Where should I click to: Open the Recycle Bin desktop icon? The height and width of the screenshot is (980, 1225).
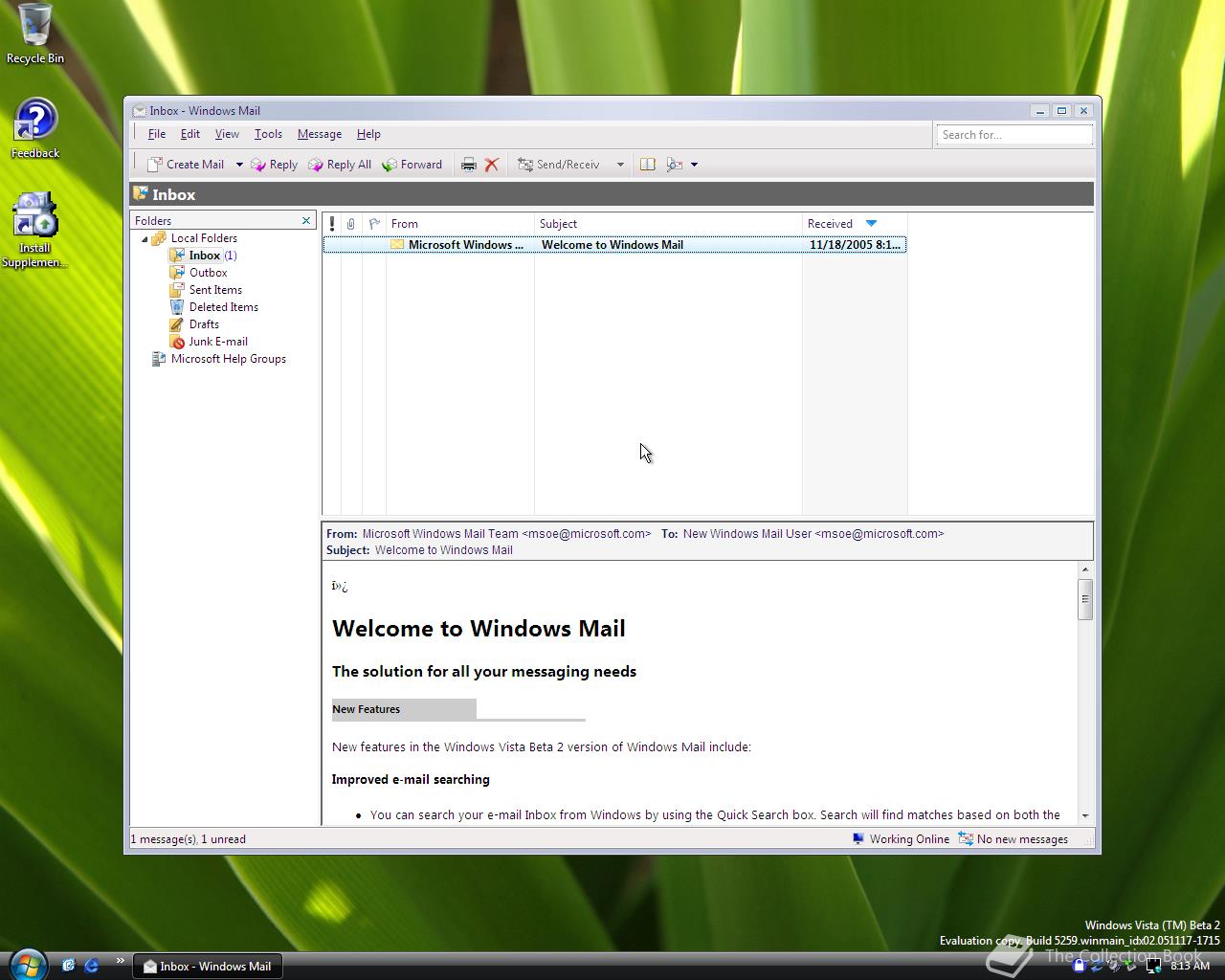(35, 34)
